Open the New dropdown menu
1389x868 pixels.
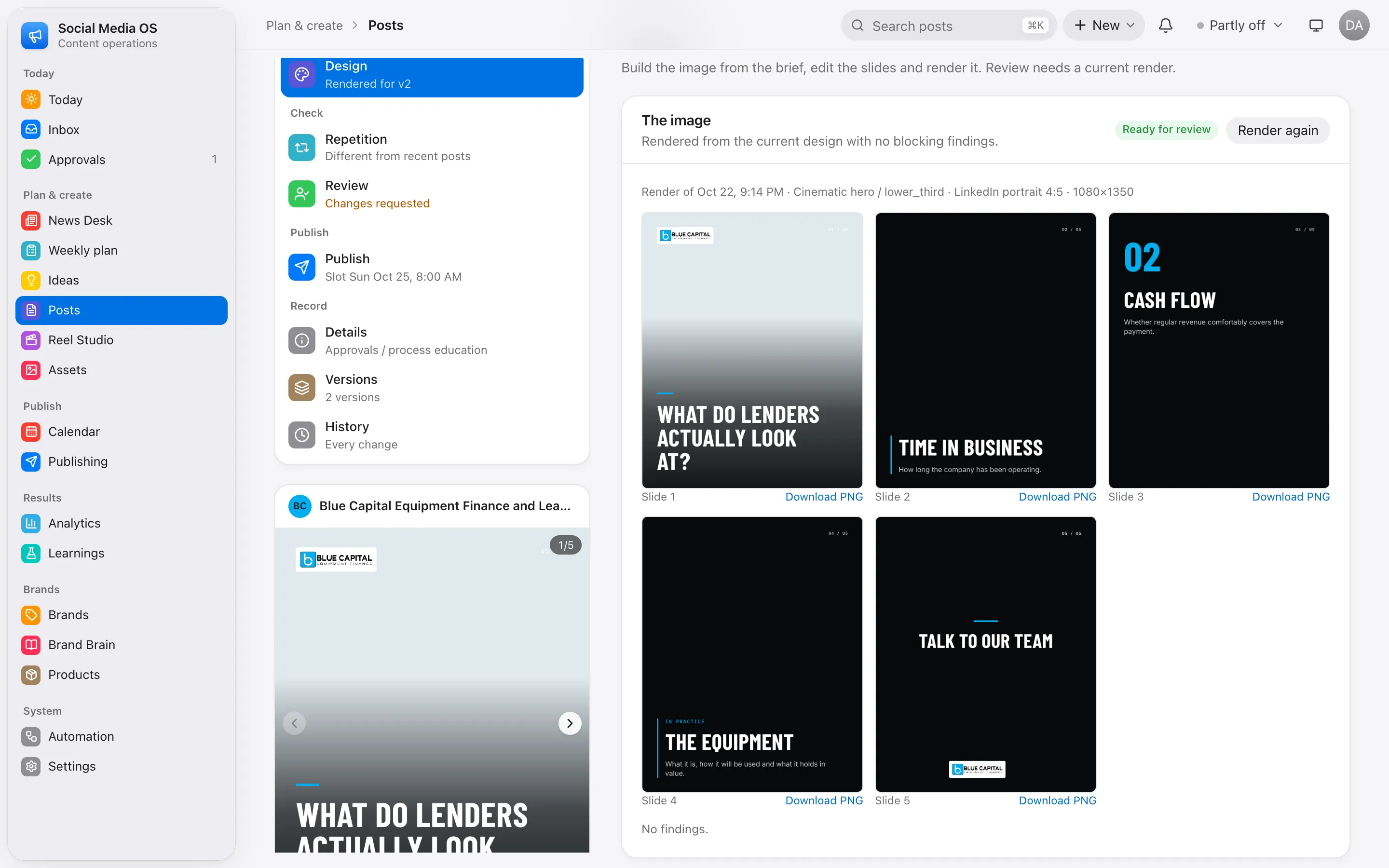click(x=1103, y=25)
